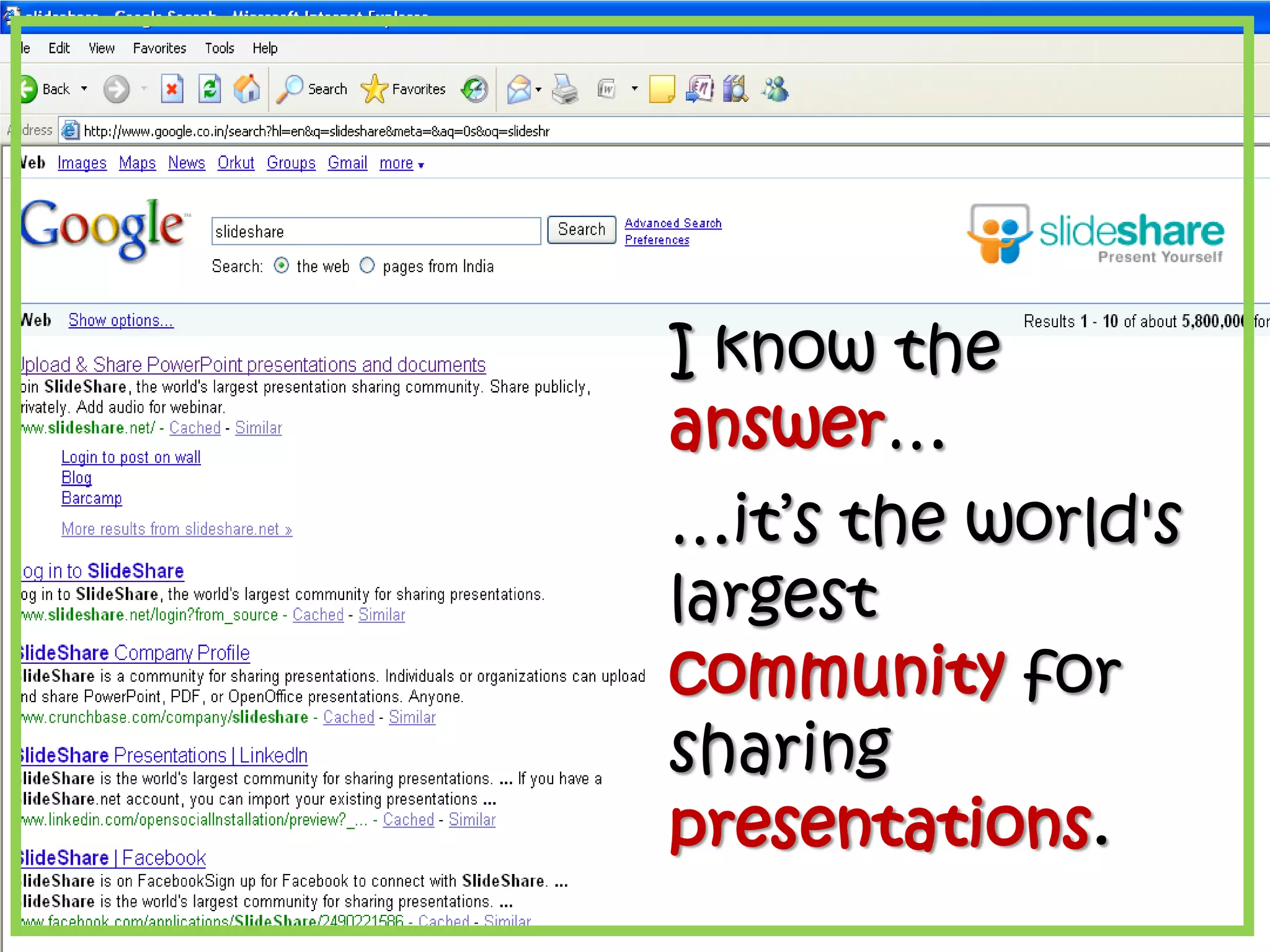The width and height of the screenshot is (1270, 952).
Task: Open the Images link
Action: (x=82, y=163)
